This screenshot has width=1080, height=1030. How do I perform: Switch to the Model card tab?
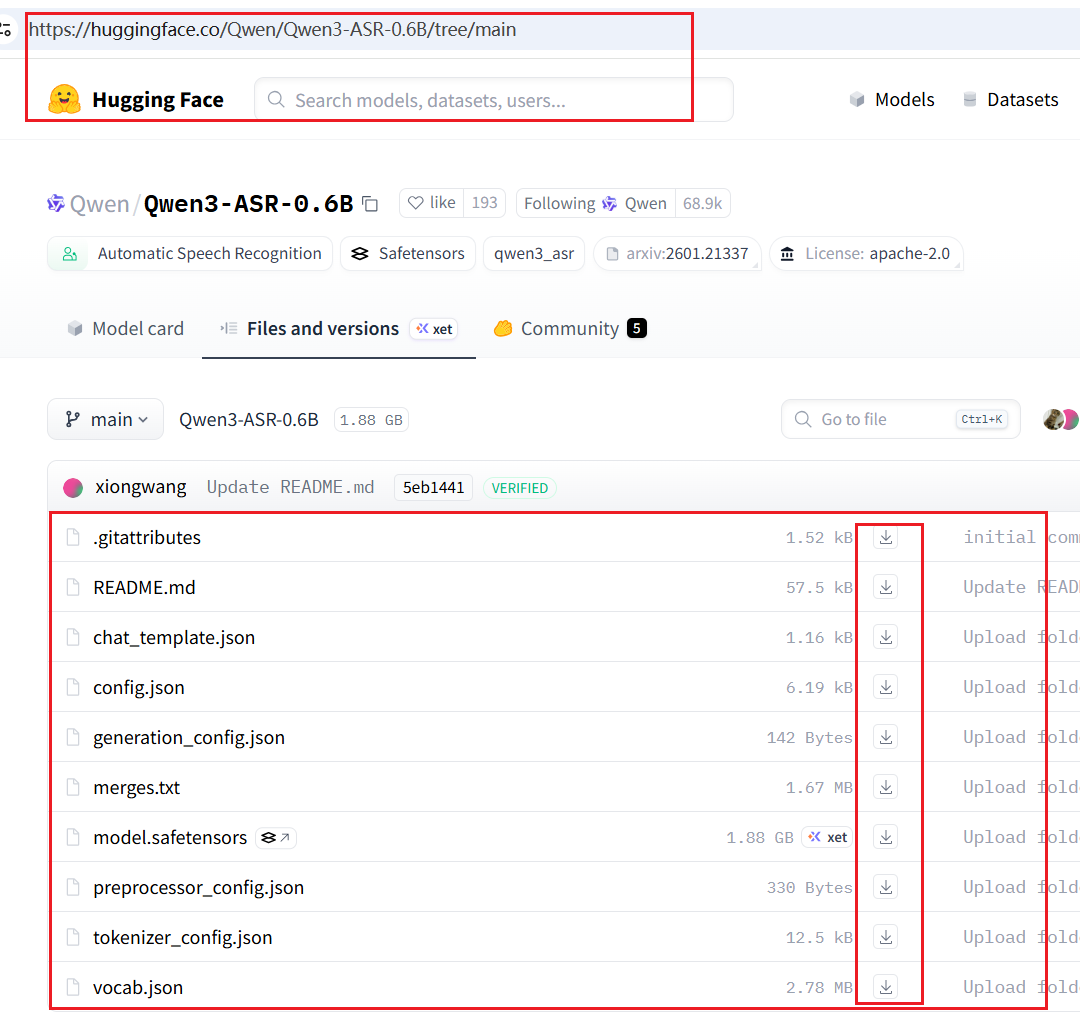[x=126, y=329]
